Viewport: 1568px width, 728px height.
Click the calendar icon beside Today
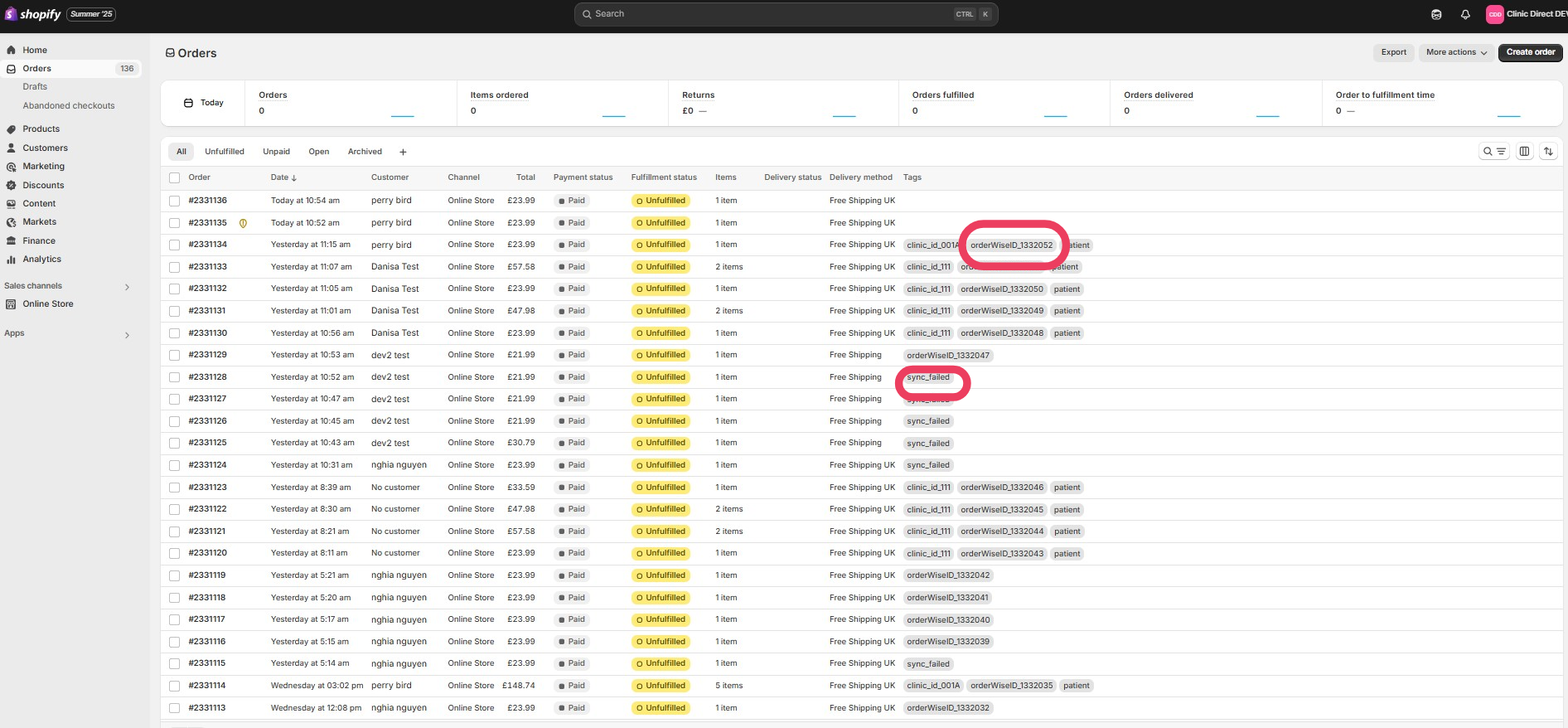(x=188, y=103)
